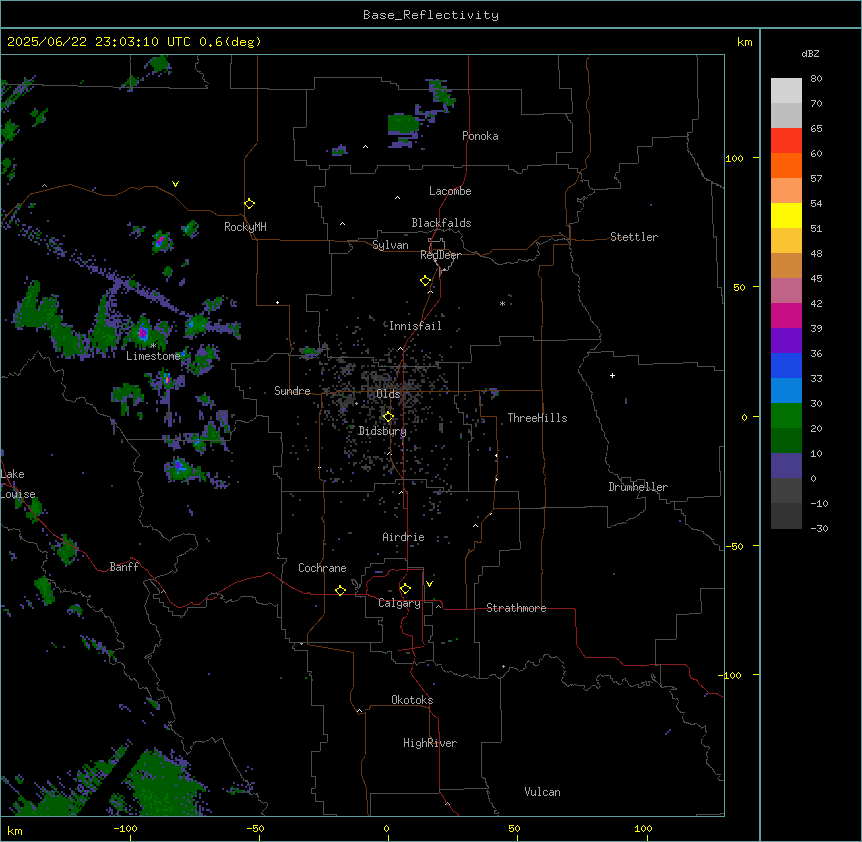
Task: Select the HighRiver label
Action: point(430,743)
